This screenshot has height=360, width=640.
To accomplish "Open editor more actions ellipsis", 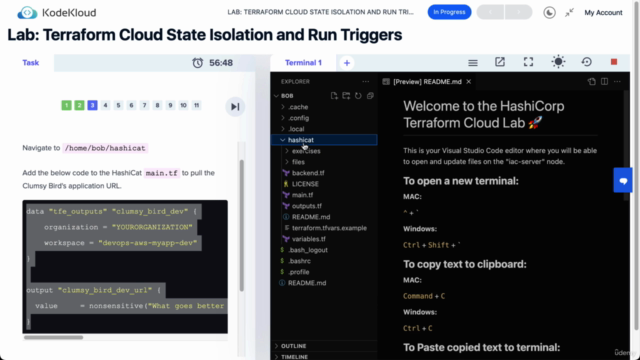I will (617, 82).
